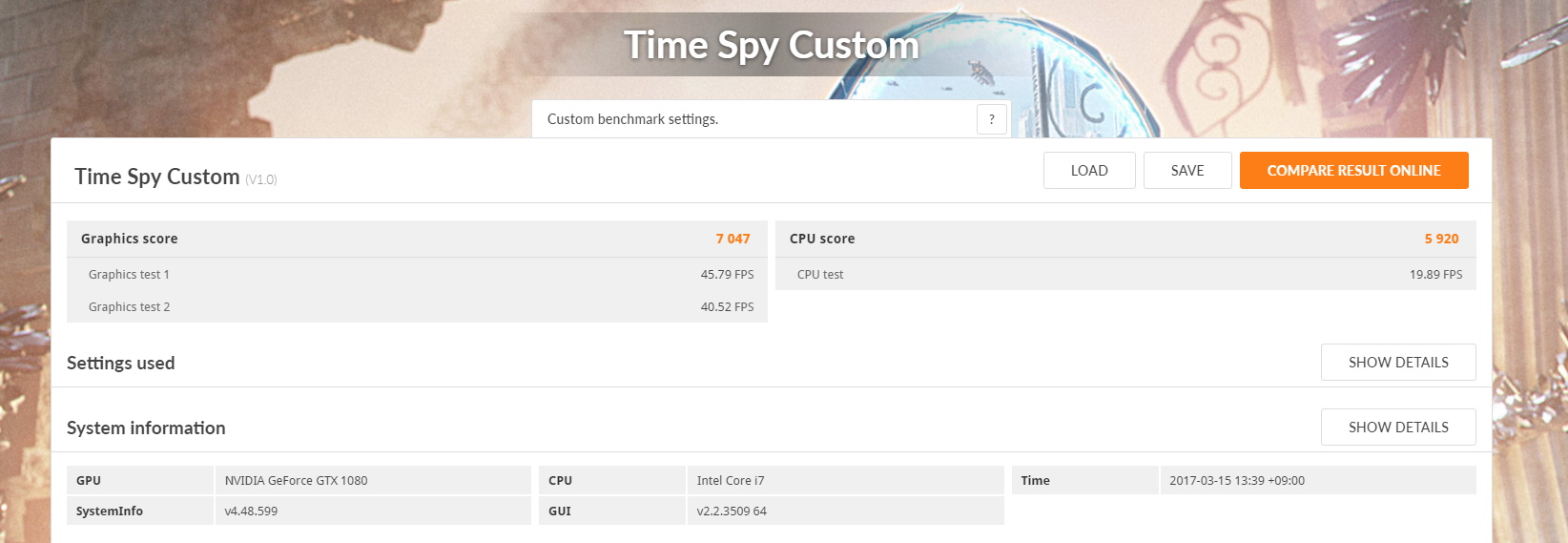
Task: Click the Intel Core i7 CPU value
Action: click(731, 480)
